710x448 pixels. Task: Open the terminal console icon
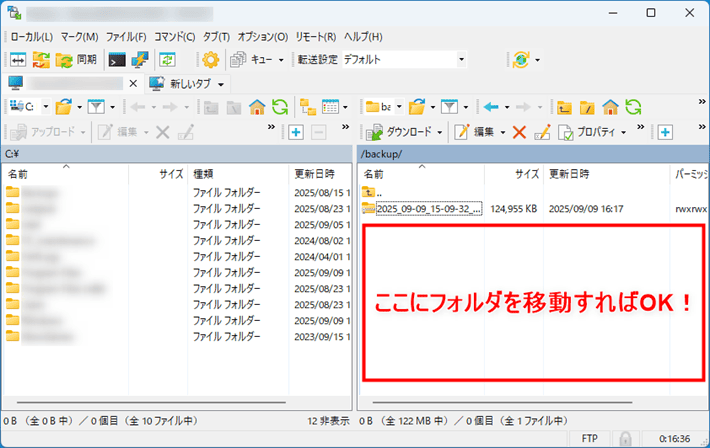[x=117, y=60]
